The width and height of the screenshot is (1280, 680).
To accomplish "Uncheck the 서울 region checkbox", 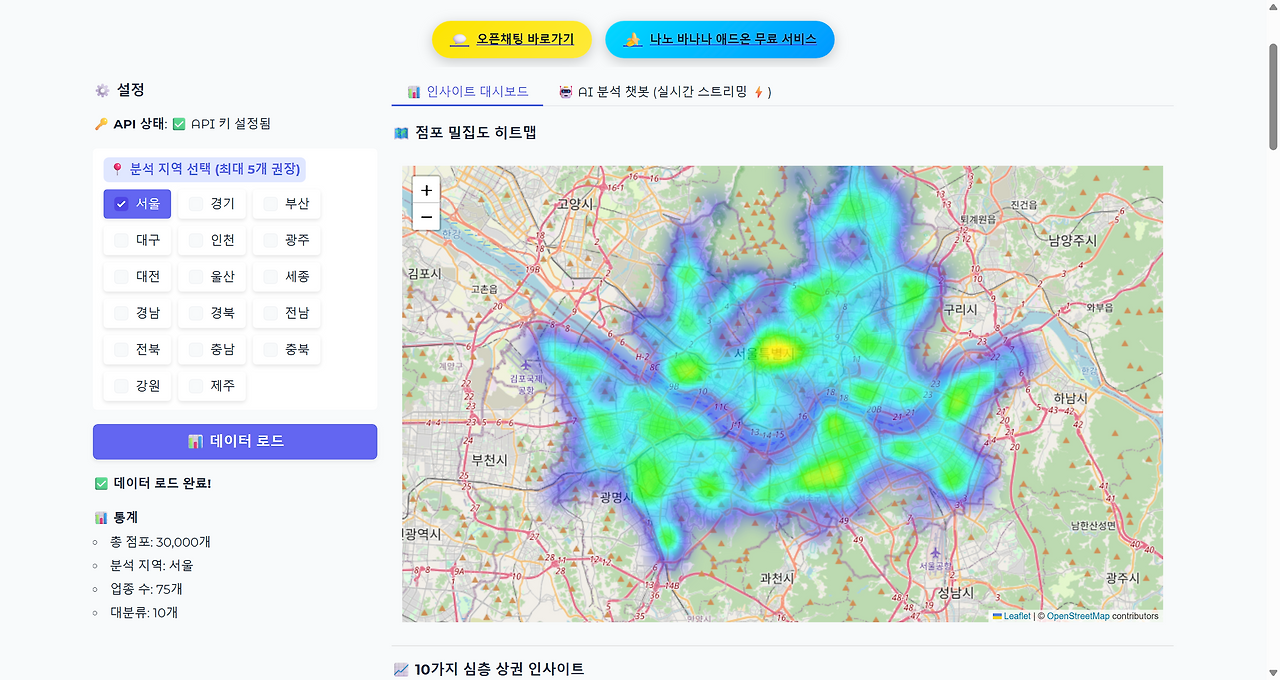I will click(x=121, y=204).
